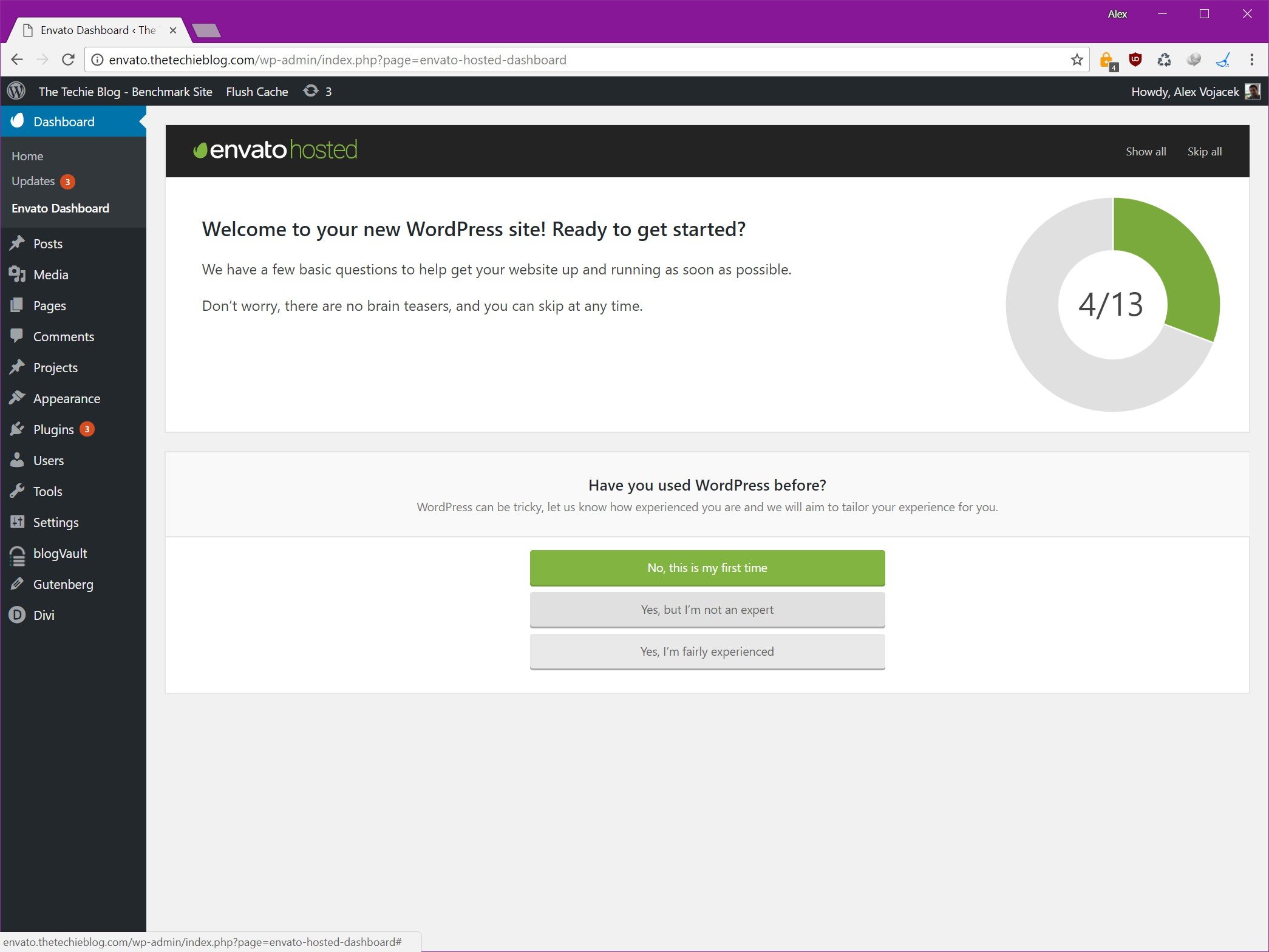Bookmark page with the star icon
The height and width of the screenshot is (952, 1269).
[x=1077, y=59]
